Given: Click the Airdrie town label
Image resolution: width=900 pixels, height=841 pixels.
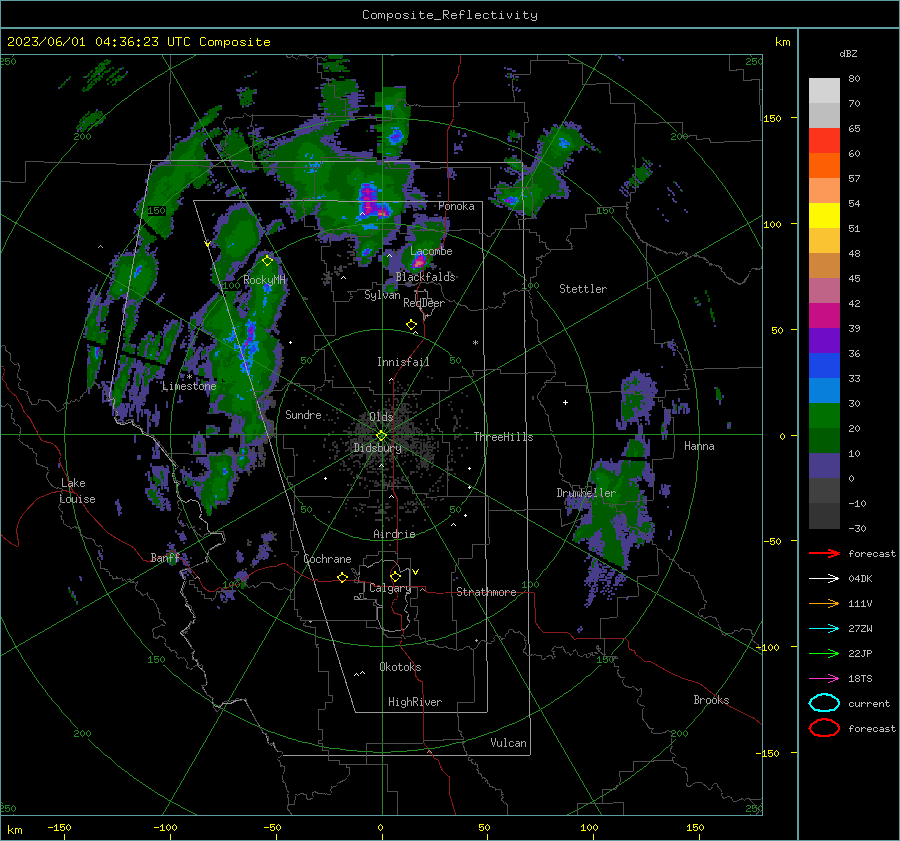Looking at the screenshot, I should (394, 534).
